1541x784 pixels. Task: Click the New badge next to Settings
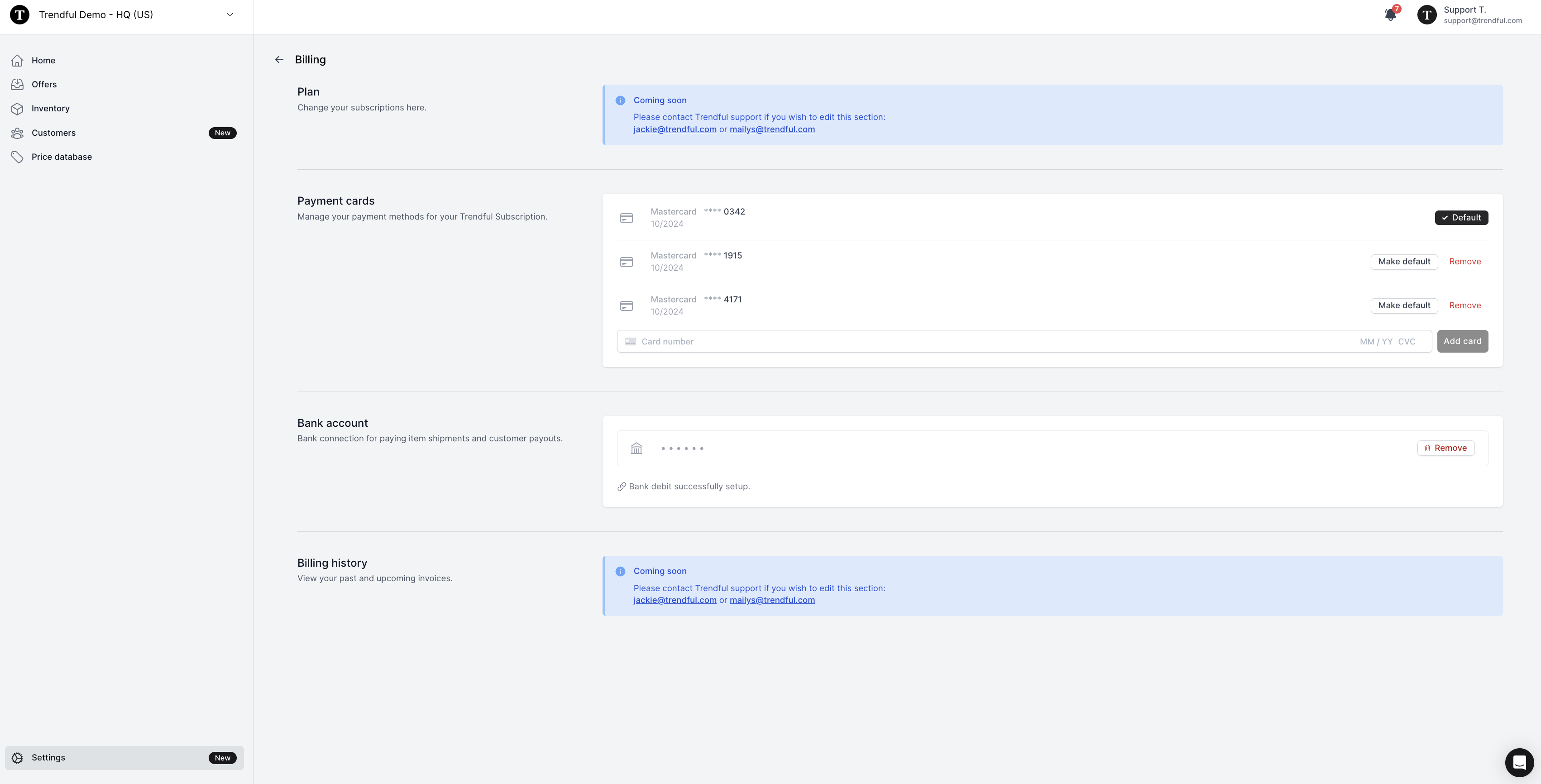(223, 758)
